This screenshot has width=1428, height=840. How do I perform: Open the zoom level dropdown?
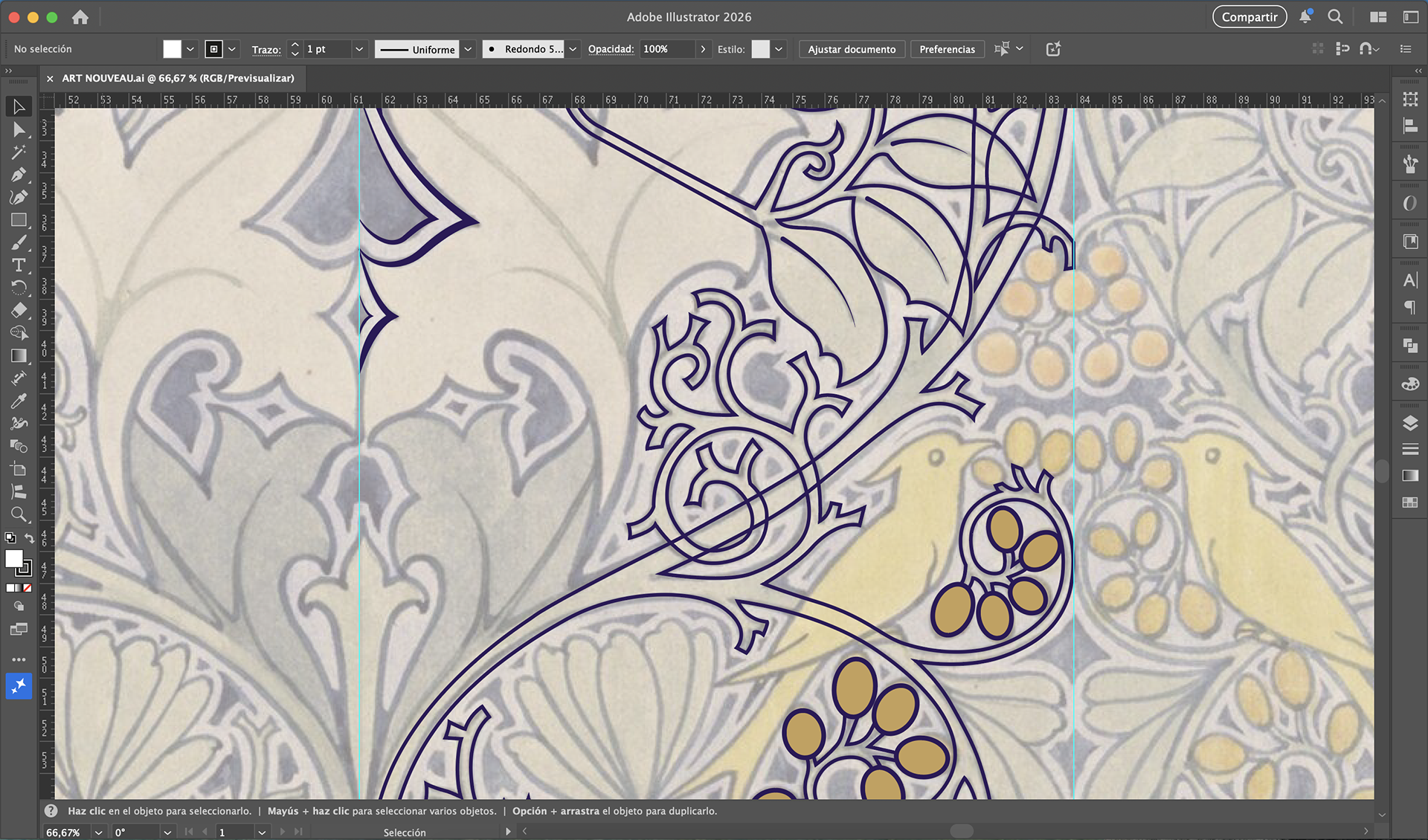98,833
